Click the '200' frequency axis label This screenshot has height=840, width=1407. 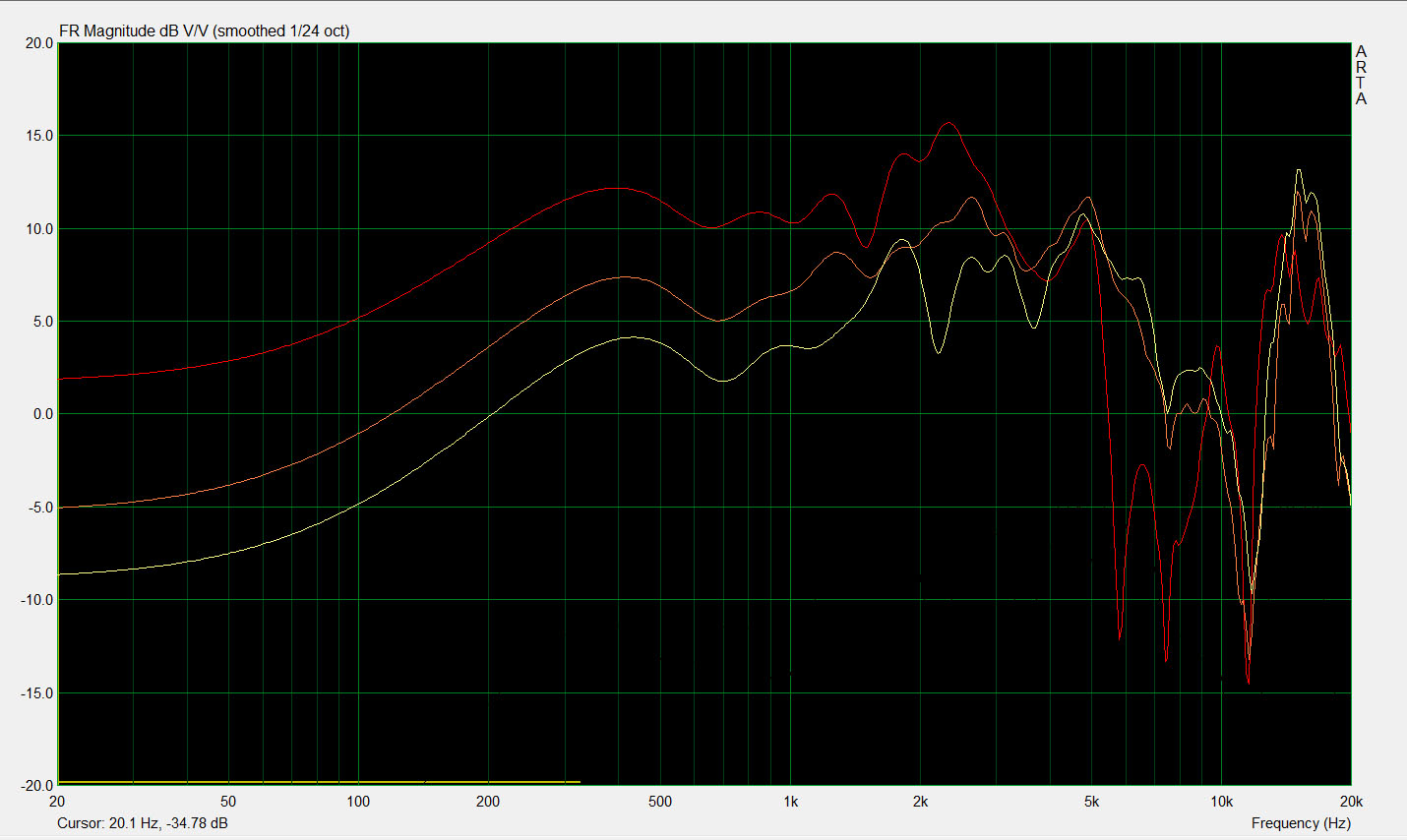(488, 802)
